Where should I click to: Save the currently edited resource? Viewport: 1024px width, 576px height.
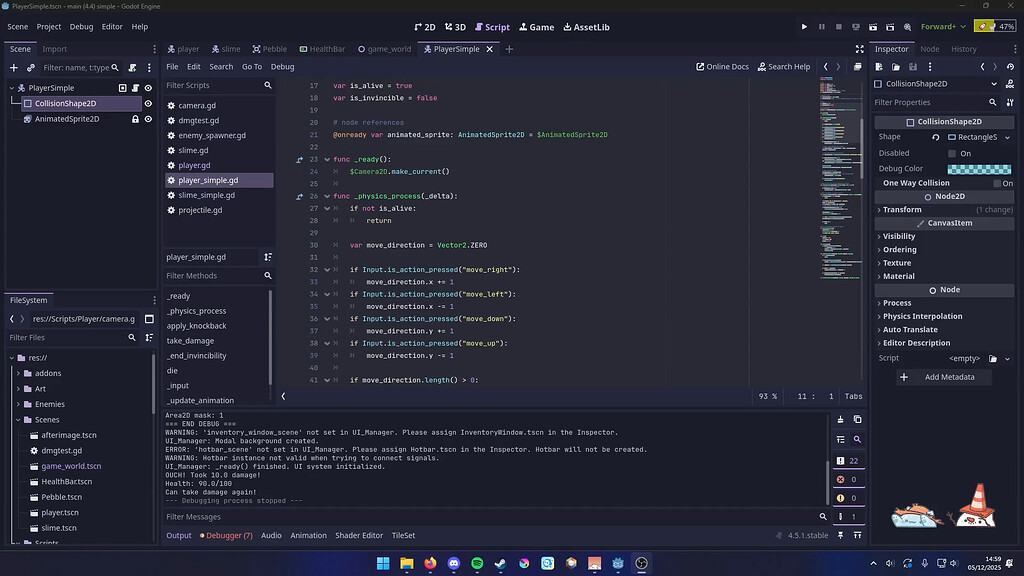pyautogui.click(x=913, y=67)
